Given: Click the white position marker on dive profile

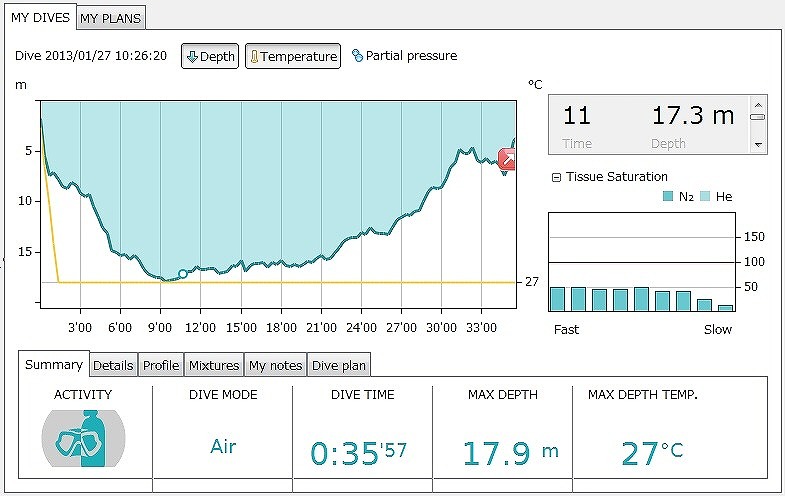Looking at the screenshot, I should tap(182, 273).
